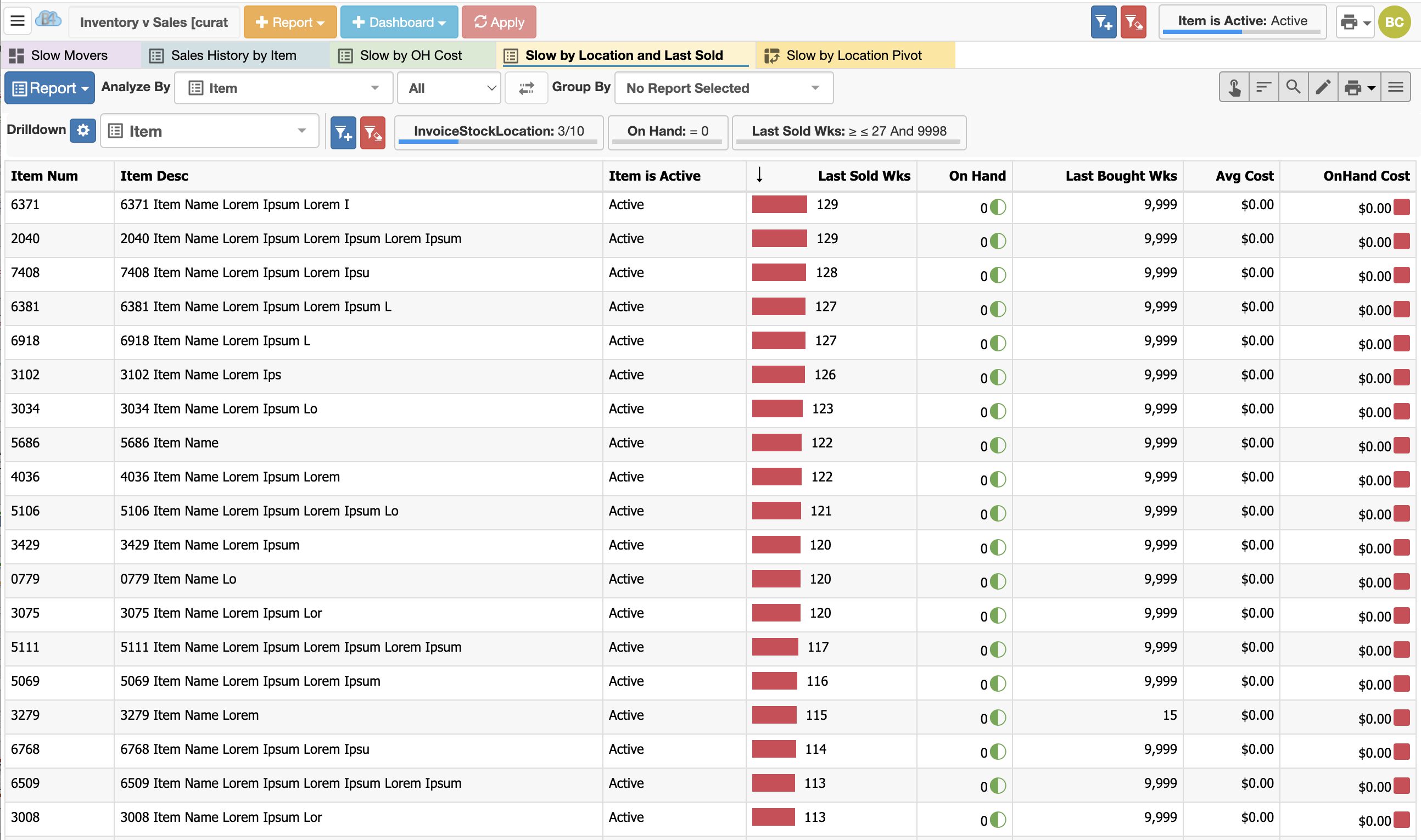
Task: Click the drilldown red clear-filter icon
Action: click(373, 133)
